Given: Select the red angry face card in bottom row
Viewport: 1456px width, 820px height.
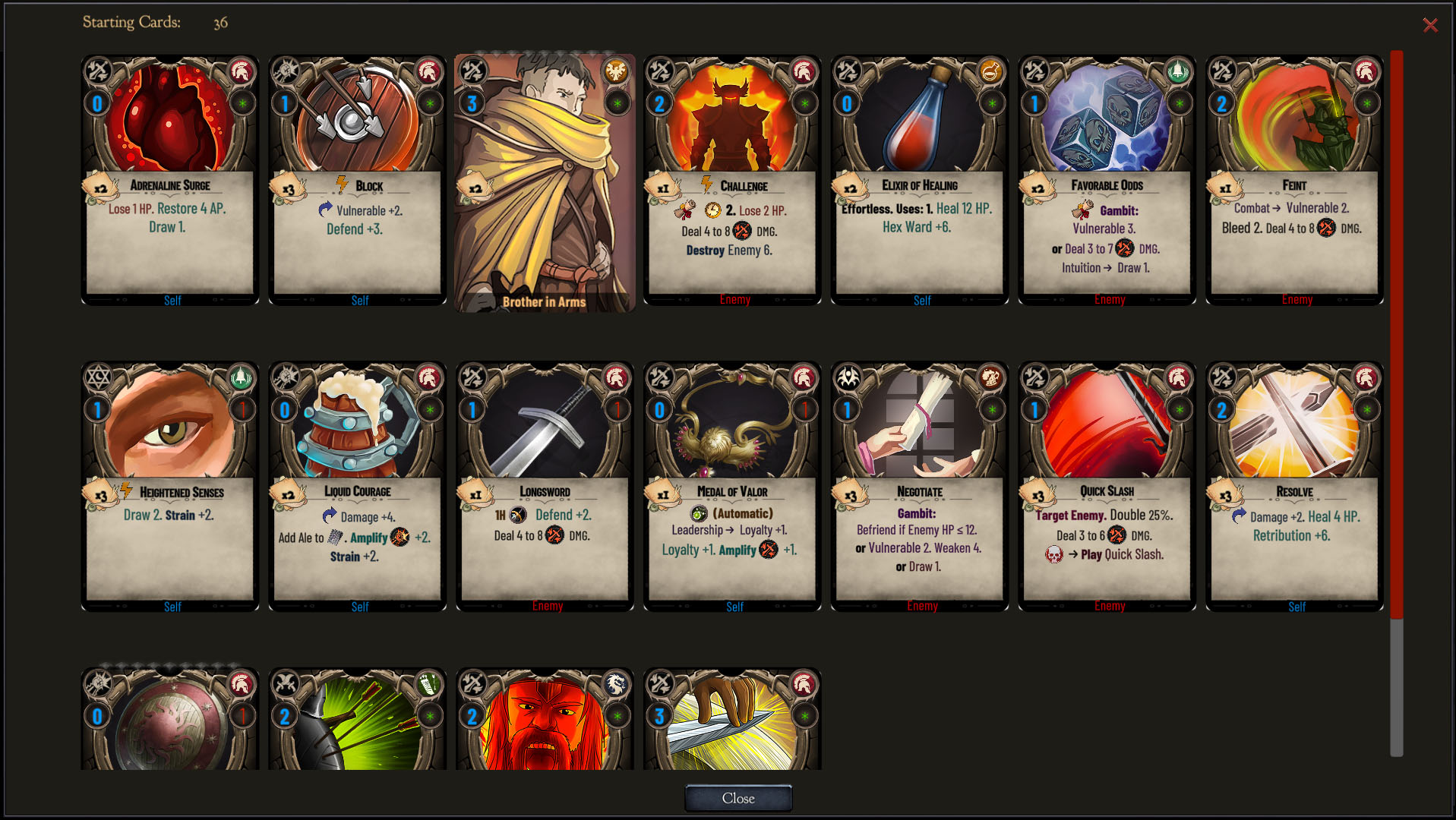Looking at the screenshot, I should [545, 719].
